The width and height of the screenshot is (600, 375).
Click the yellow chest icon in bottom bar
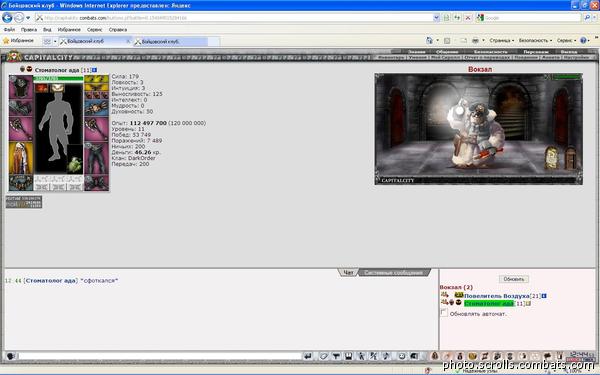[x=472, y=356]
